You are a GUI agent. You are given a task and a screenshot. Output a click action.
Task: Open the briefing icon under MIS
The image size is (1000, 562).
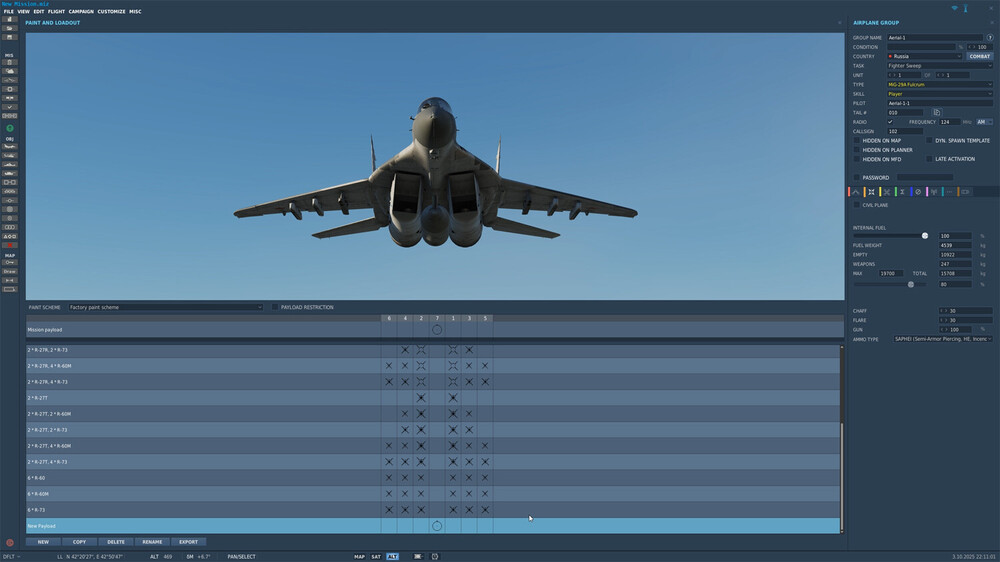pyautogui.click(x=10, y=63)
